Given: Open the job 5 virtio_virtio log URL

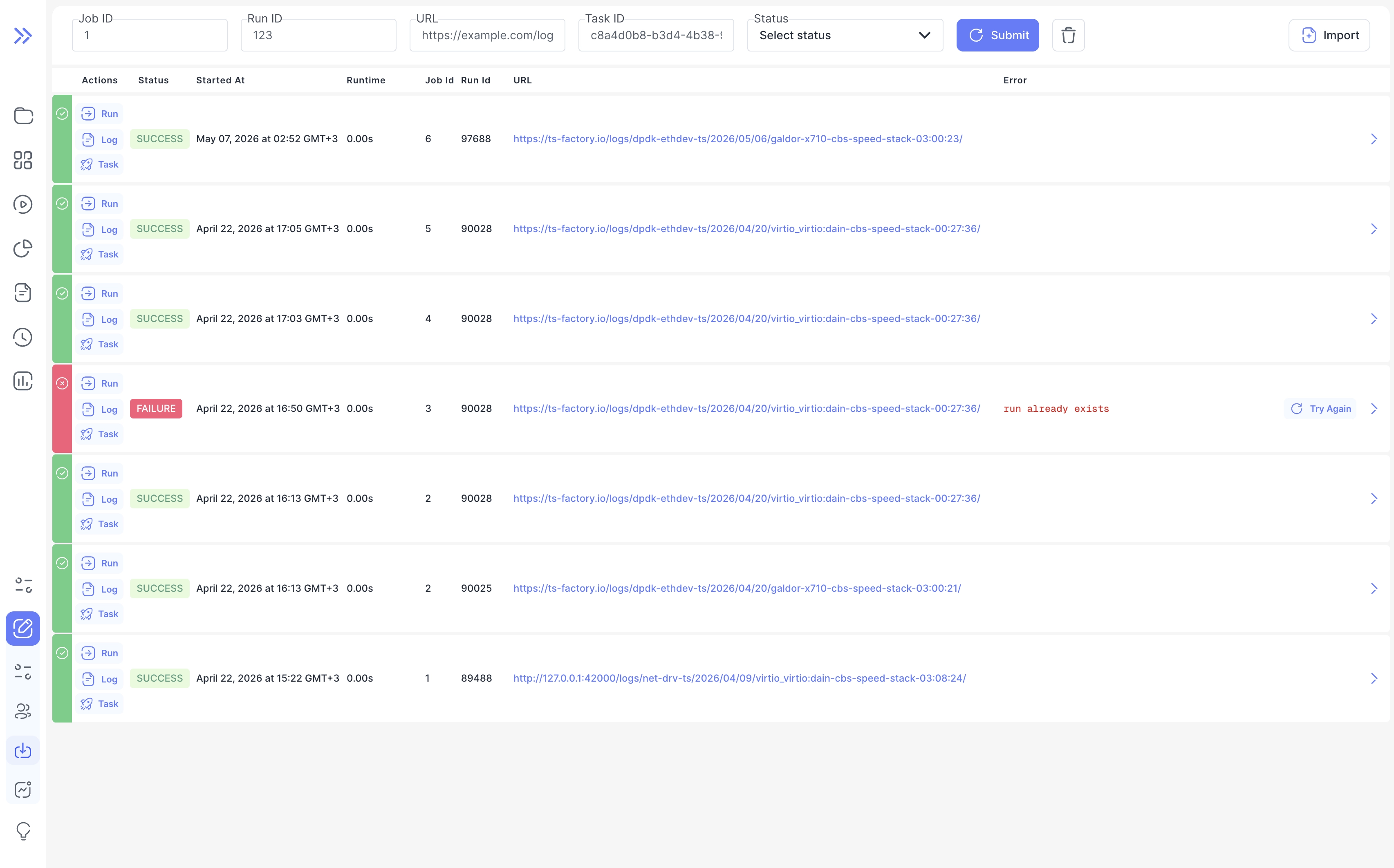Looking at the screenshot, I should tap(746, 228).
